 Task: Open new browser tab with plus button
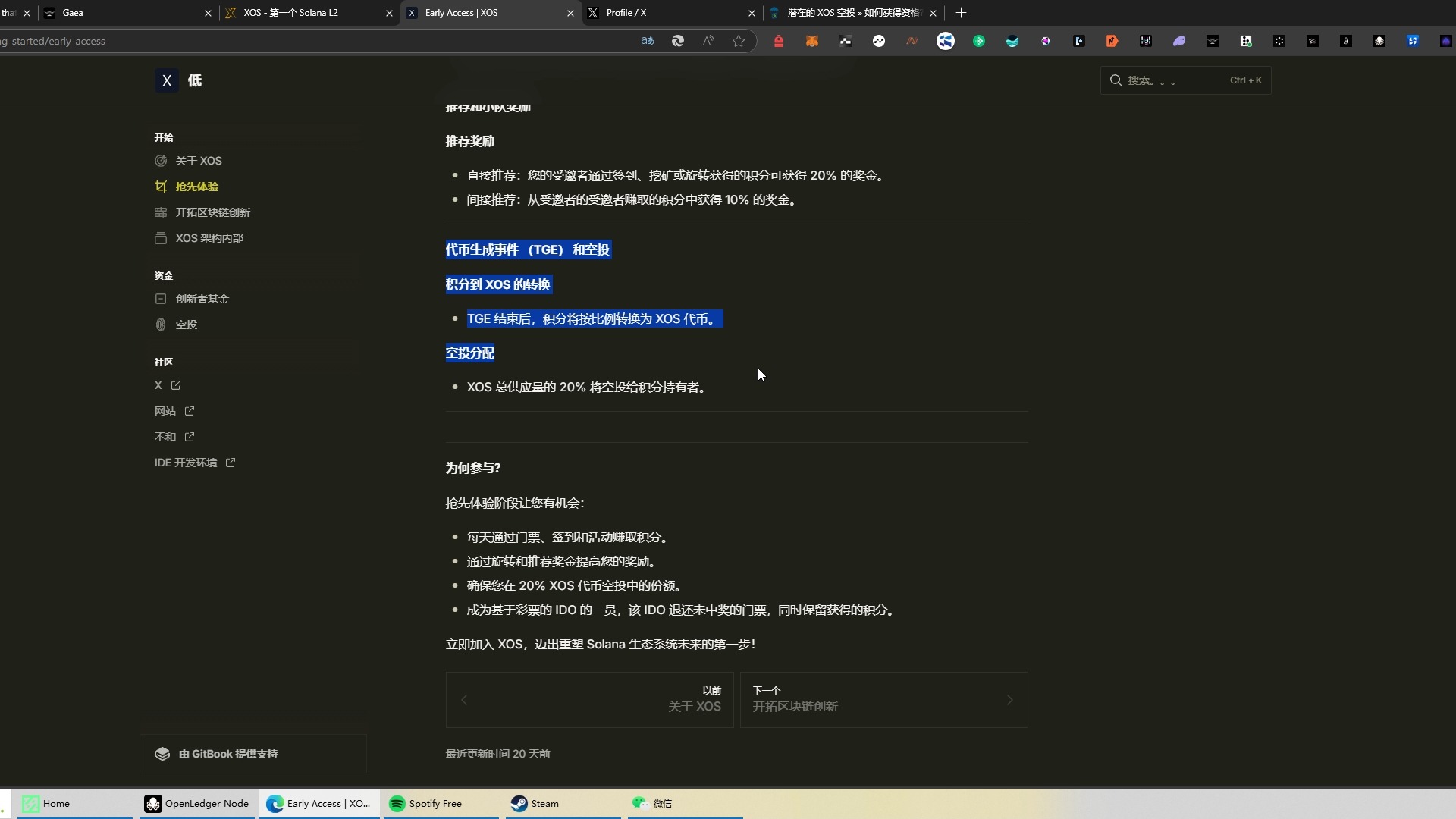pos(961,13)
